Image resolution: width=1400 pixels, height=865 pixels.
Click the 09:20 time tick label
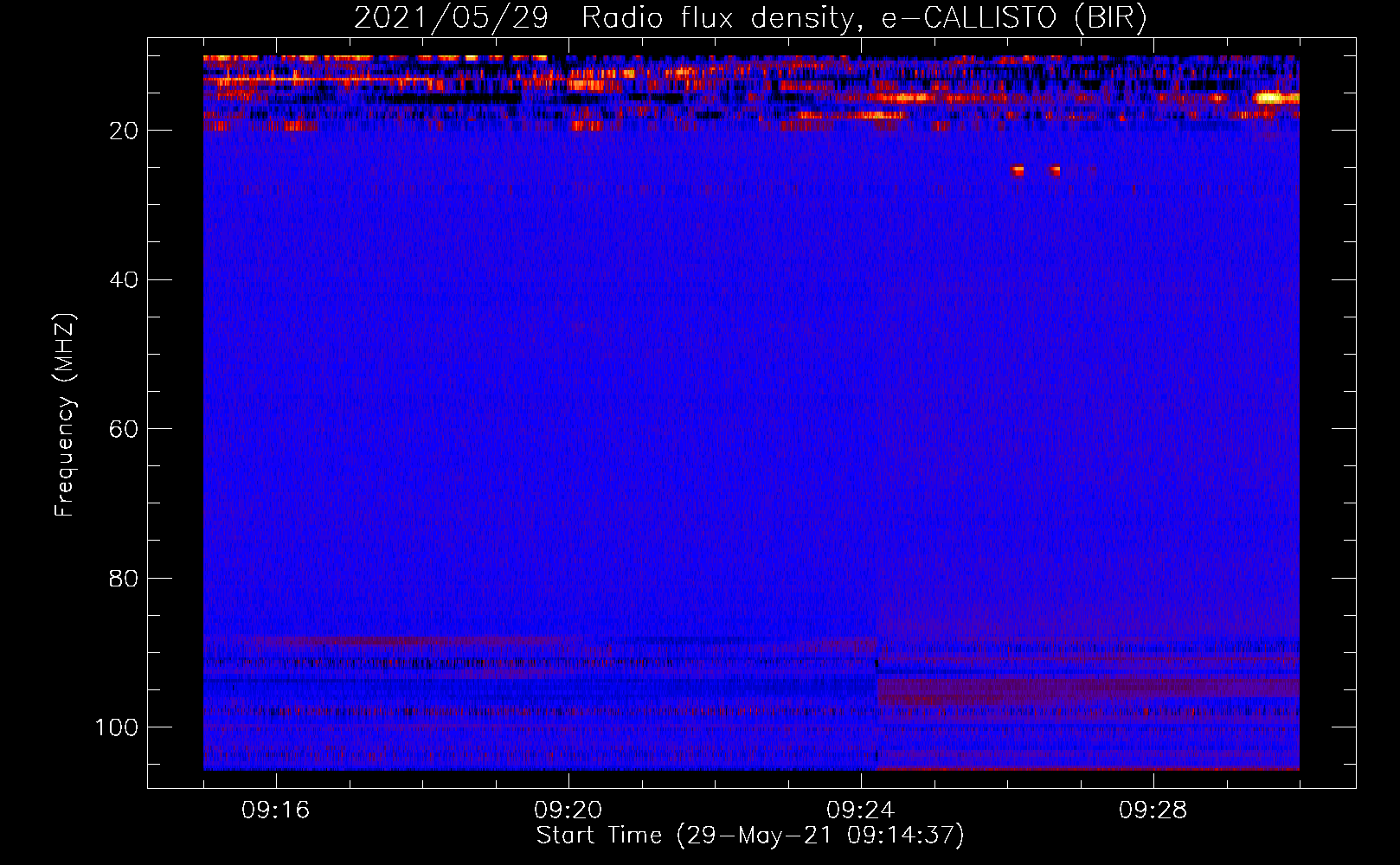(568, 811)
